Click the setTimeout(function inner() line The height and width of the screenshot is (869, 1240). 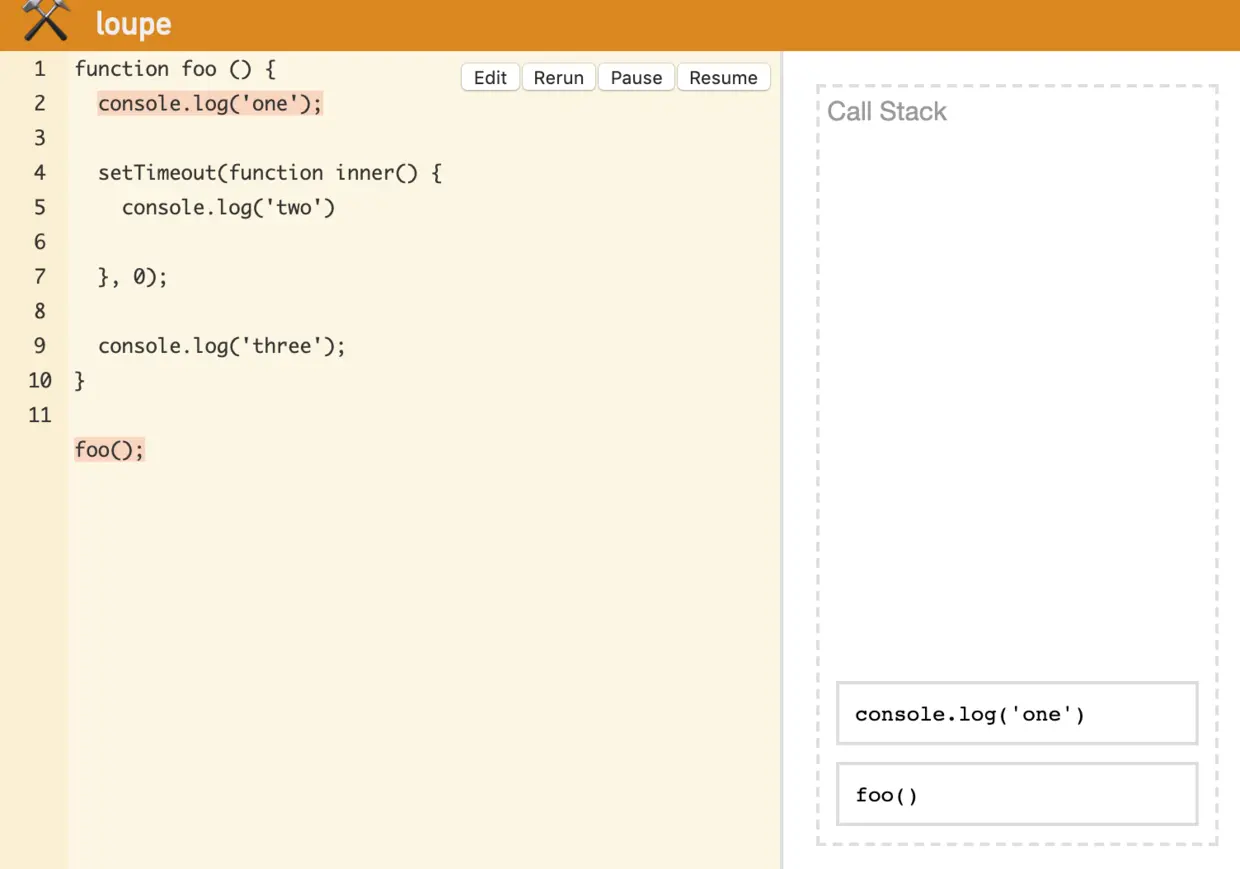(x=270, y=173)
